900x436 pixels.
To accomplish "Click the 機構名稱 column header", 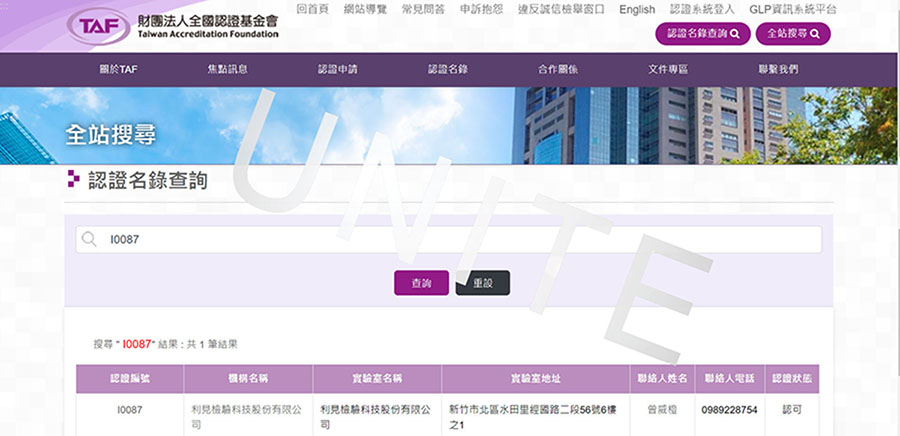I will coord(248,379).
